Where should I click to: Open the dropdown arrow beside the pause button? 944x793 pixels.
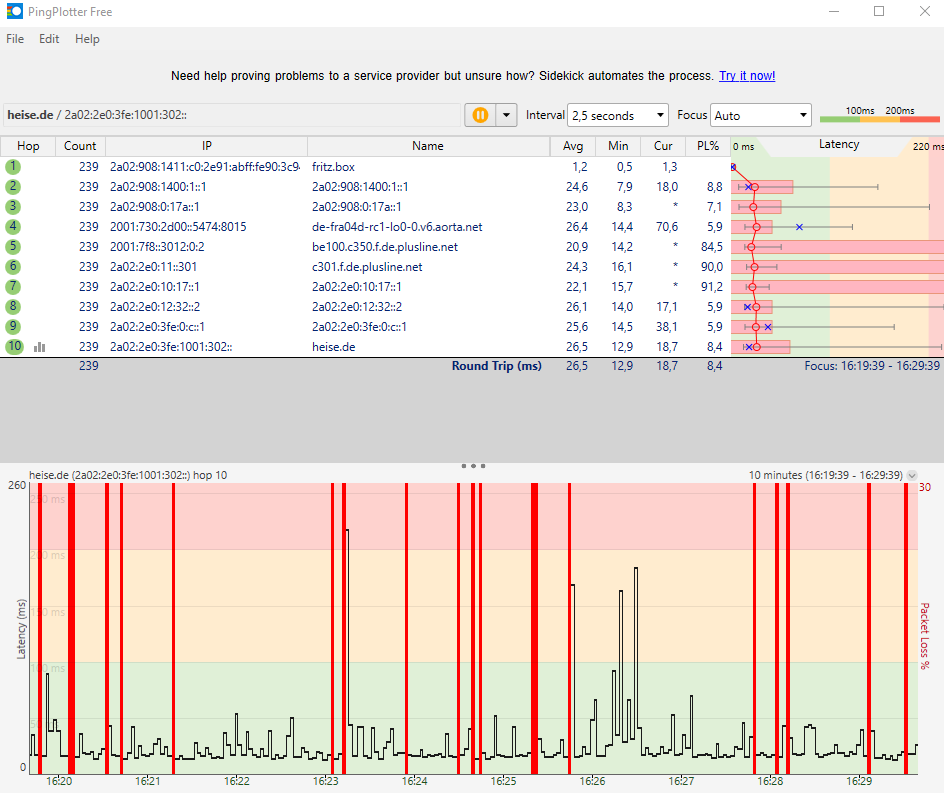coord(506,115)
